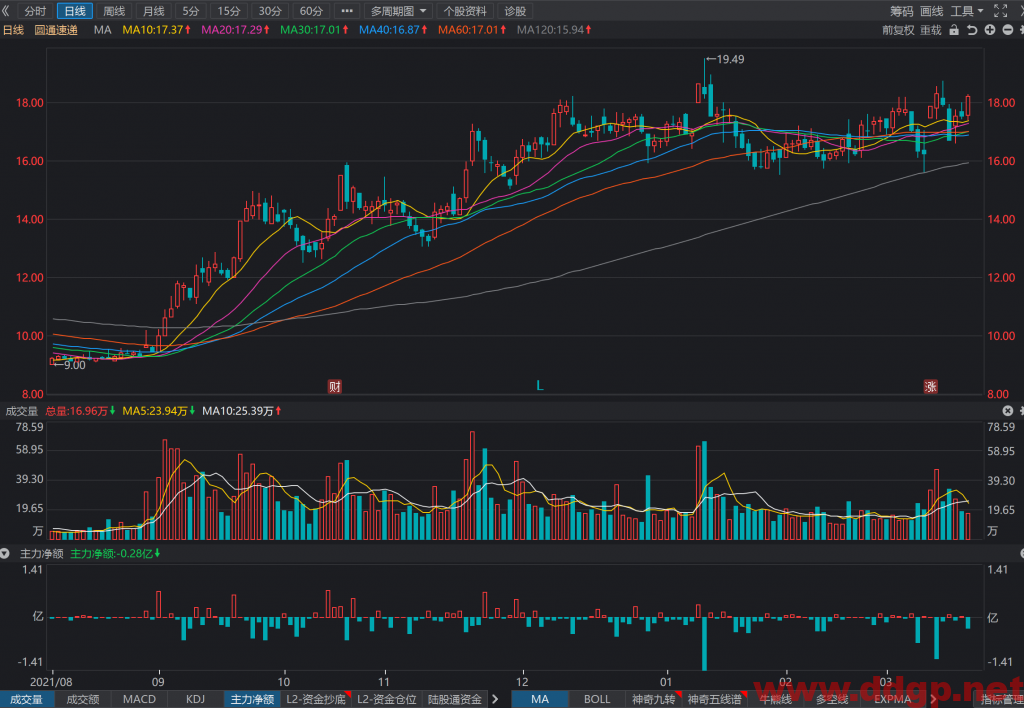Collapse back with the double-left chevron icon

[6, 10]
